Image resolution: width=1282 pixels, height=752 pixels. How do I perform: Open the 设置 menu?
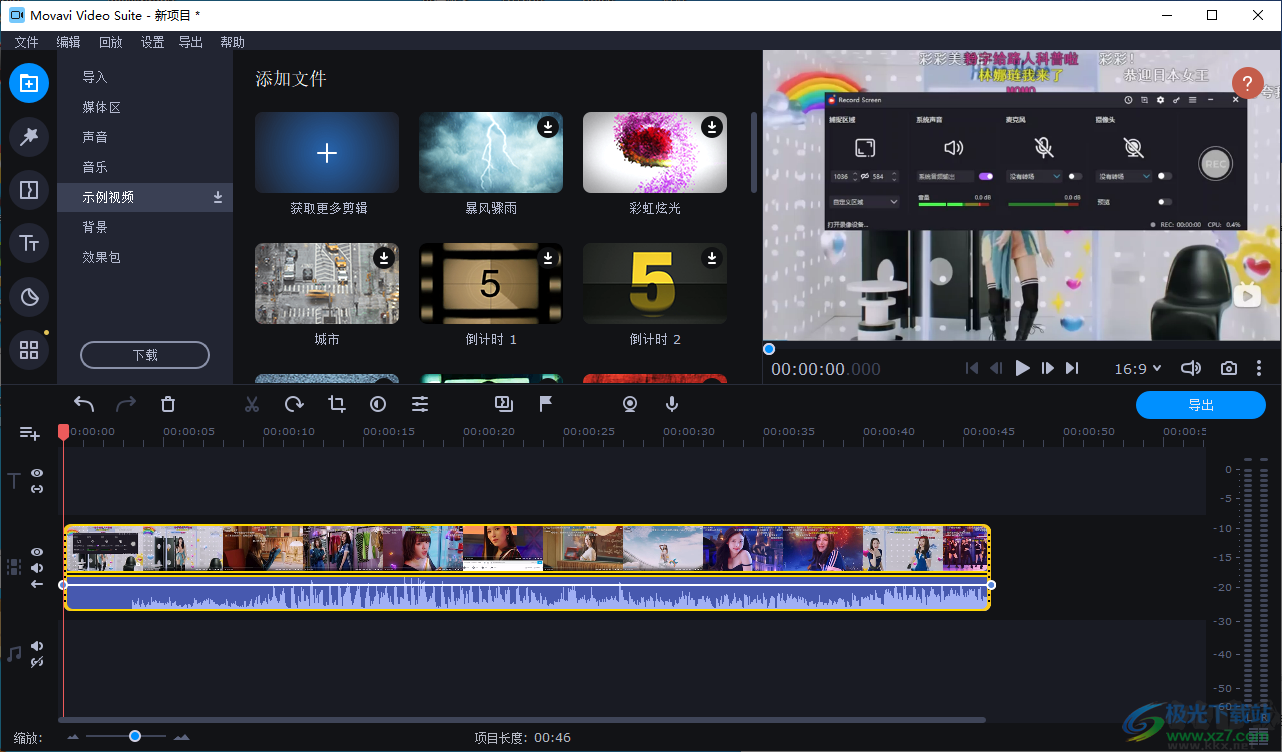152,42
